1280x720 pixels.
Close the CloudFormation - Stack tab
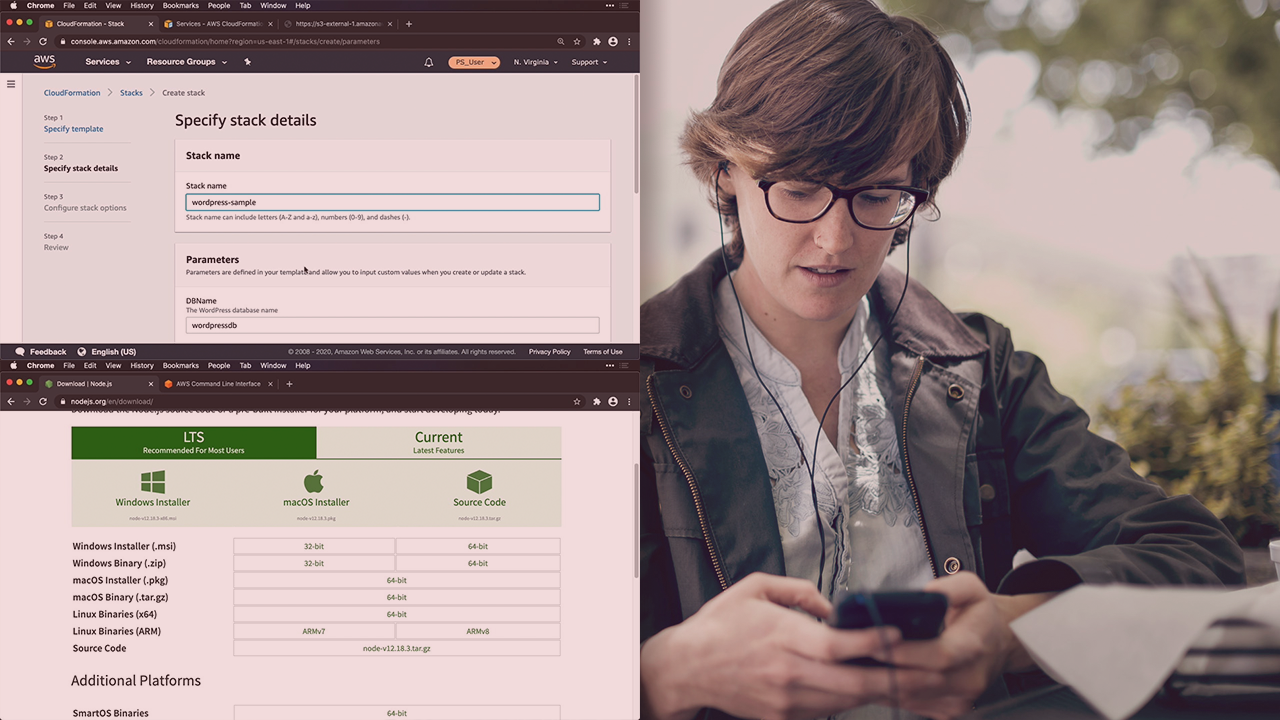[151, 23]
